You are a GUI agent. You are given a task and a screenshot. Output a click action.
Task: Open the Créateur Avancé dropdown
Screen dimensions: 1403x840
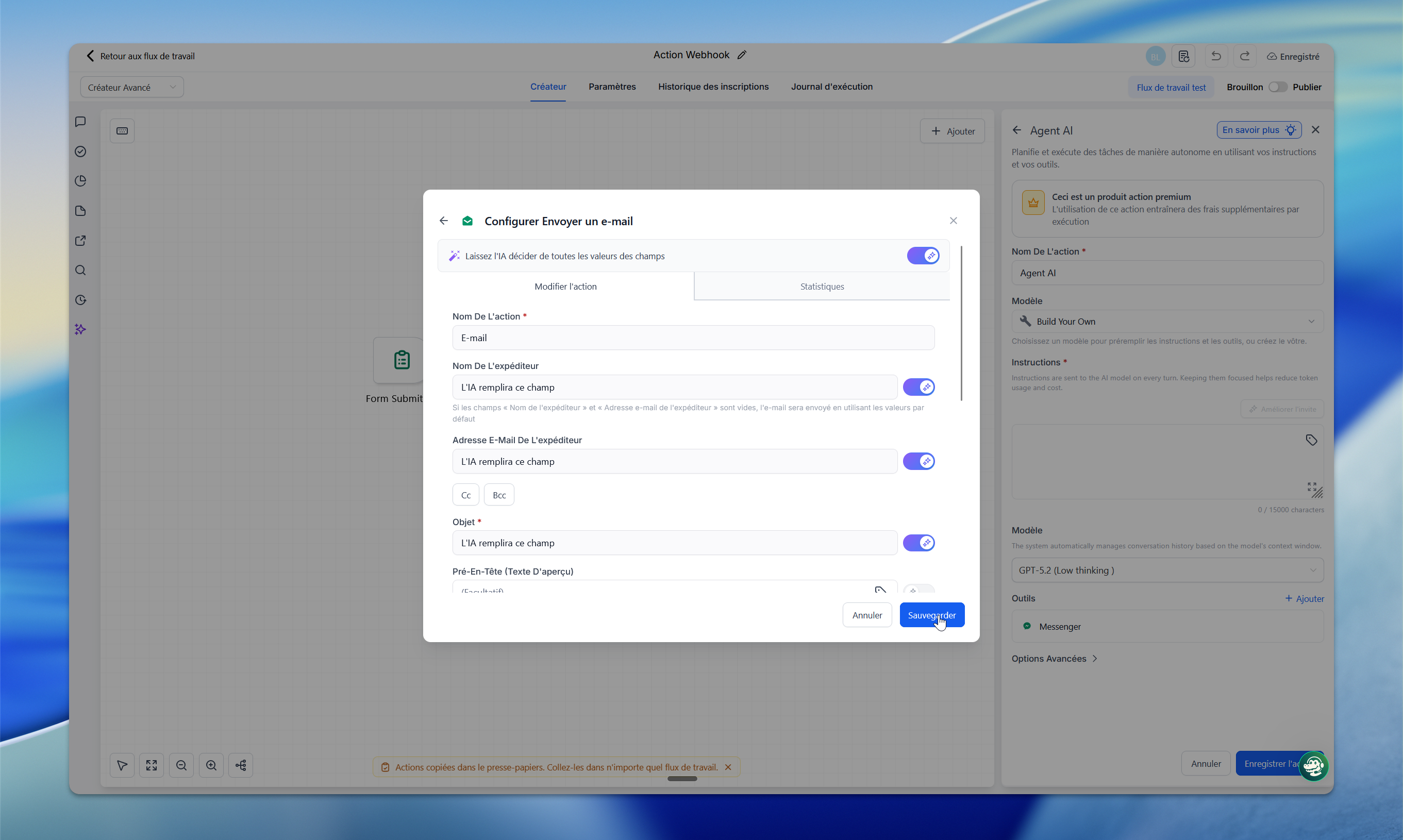point(132,87)
